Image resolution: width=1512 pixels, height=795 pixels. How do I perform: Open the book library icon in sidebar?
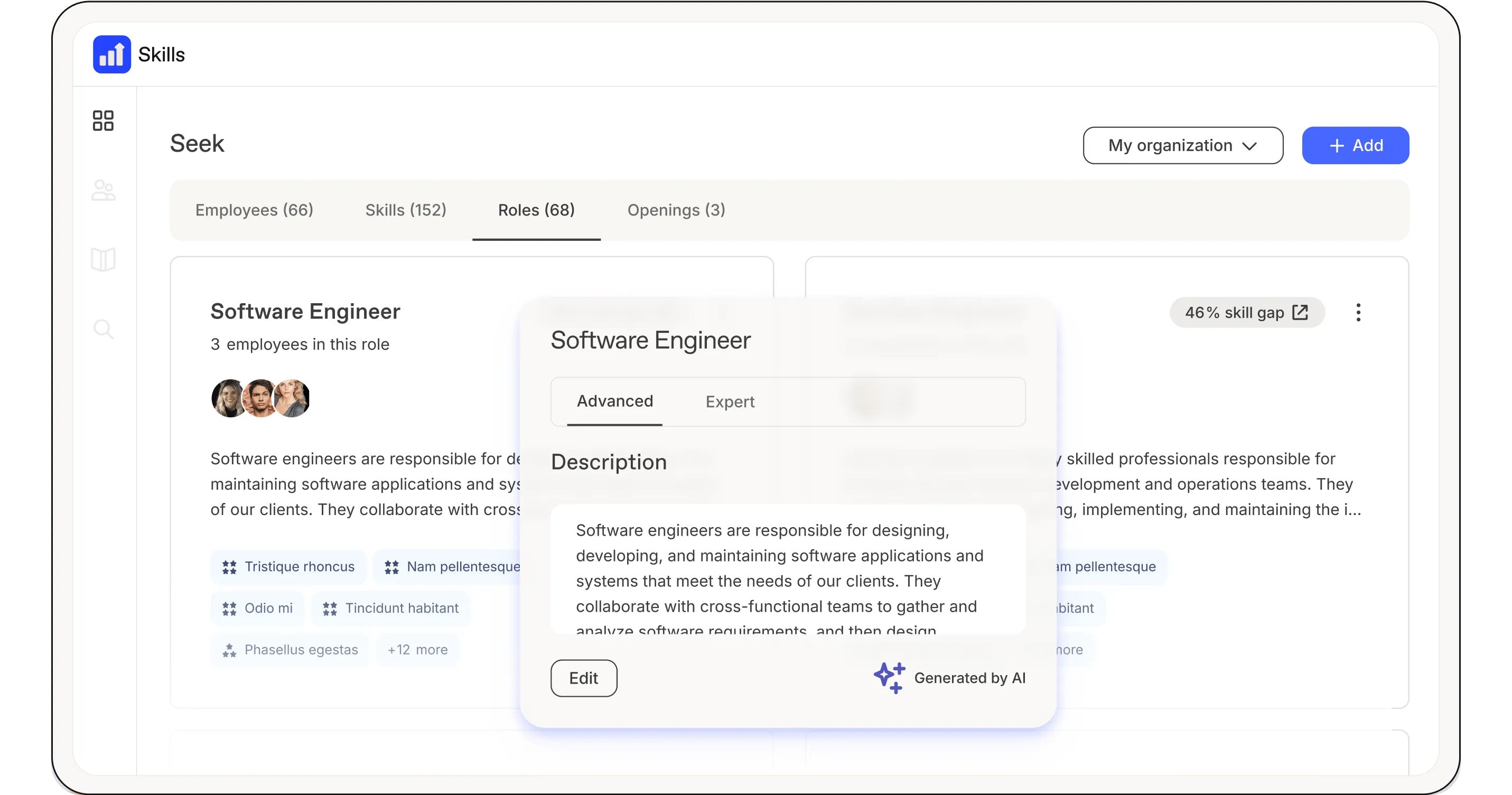[x=104, y=259]
